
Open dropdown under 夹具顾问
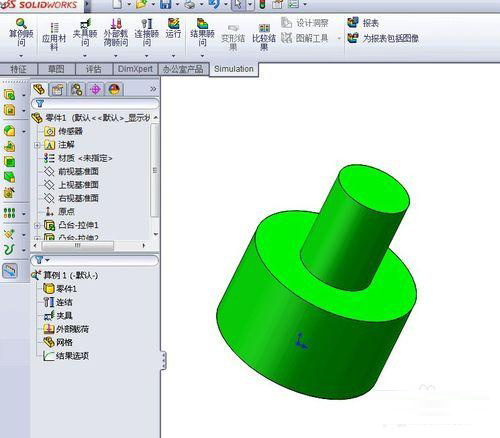pos(85,56)
